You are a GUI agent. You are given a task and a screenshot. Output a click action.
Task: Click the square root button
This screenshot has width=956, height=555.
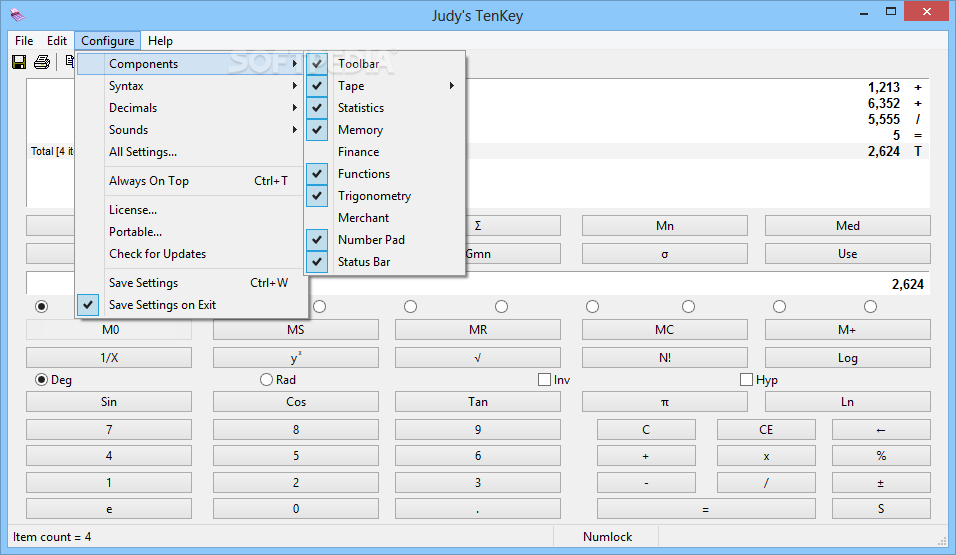(477, 357)
